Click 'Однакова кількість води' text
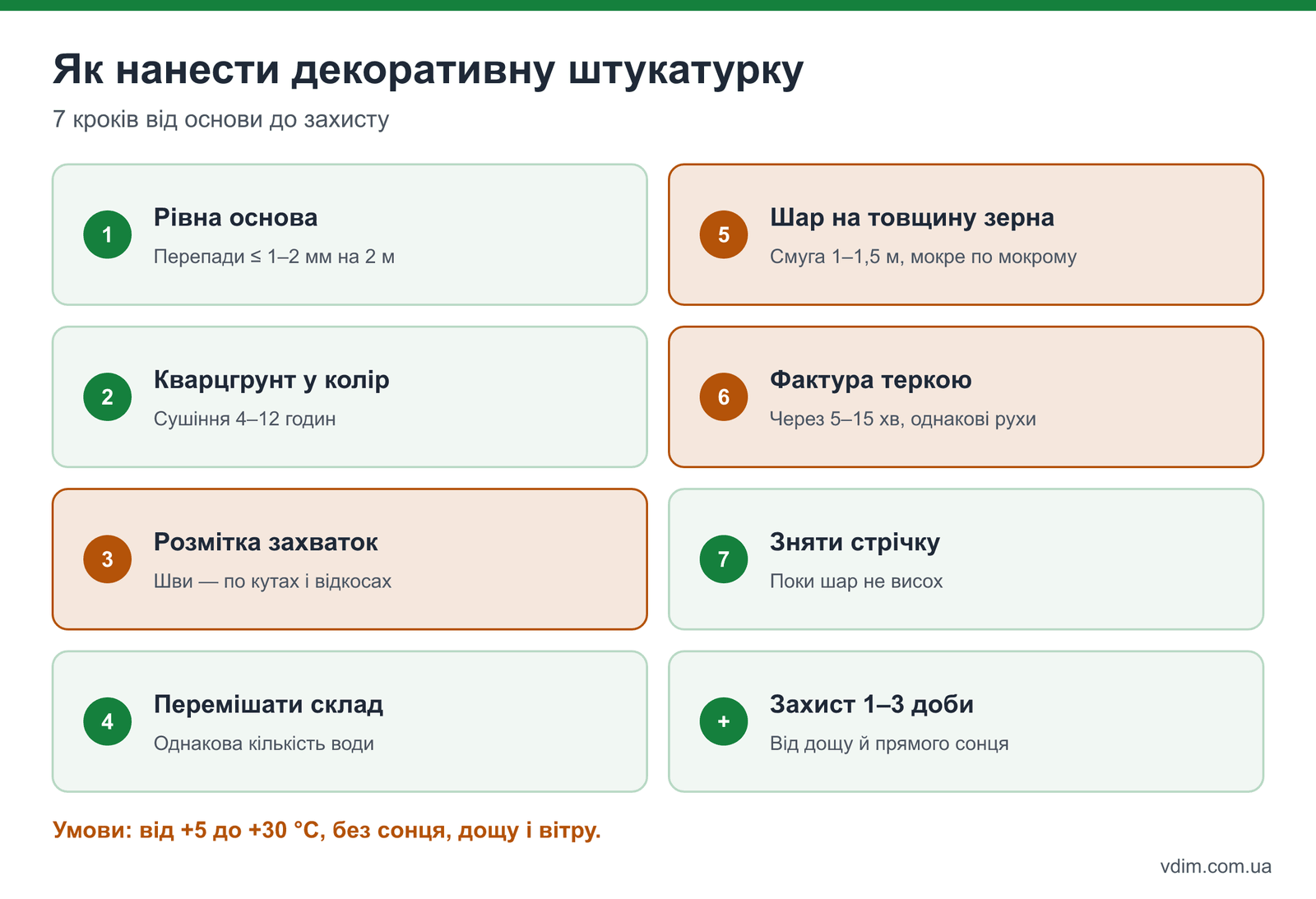The height and width of the screenshot is (899, 1316). (x=264, y=744)
